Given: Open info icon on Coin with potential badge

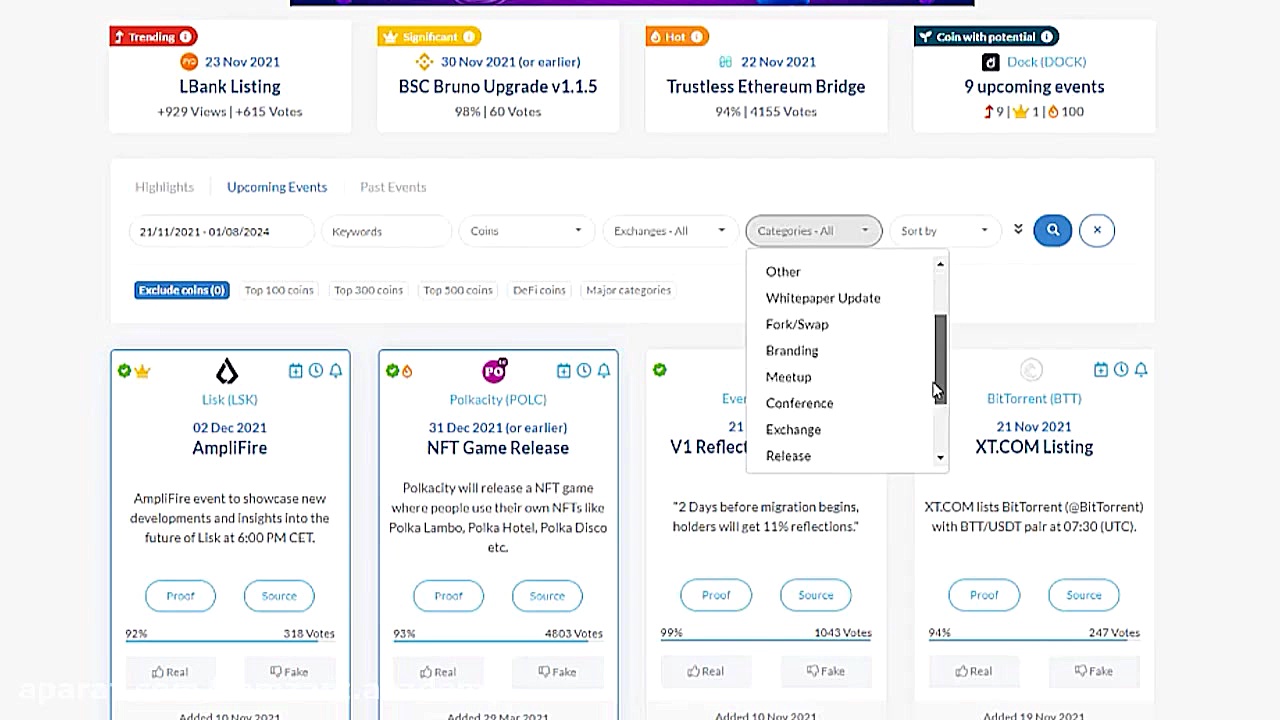Looking at the screenshot, I should pos(1047,37).
